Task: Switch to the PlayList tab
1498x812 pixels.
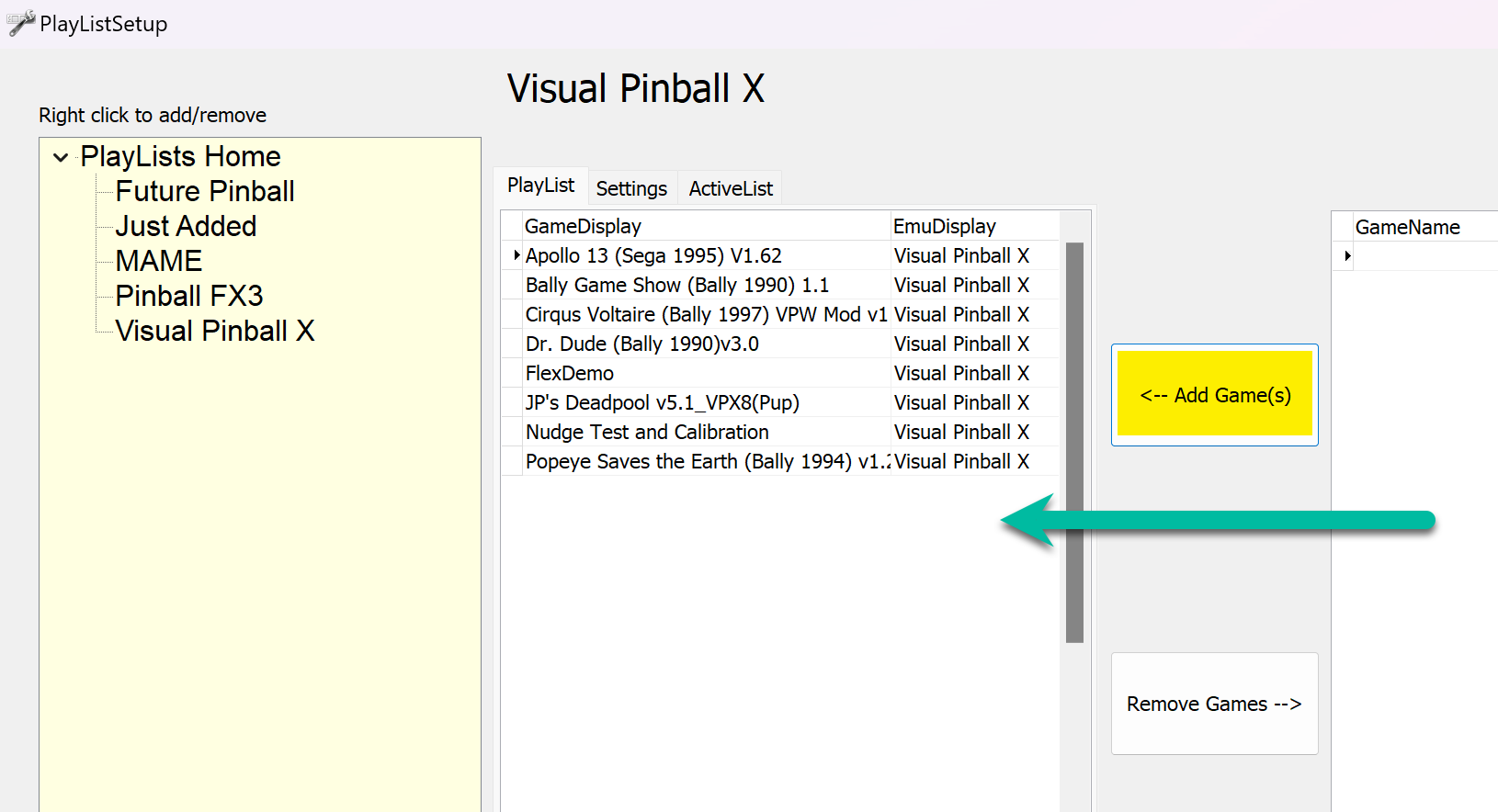Action: tap(540, 186)
